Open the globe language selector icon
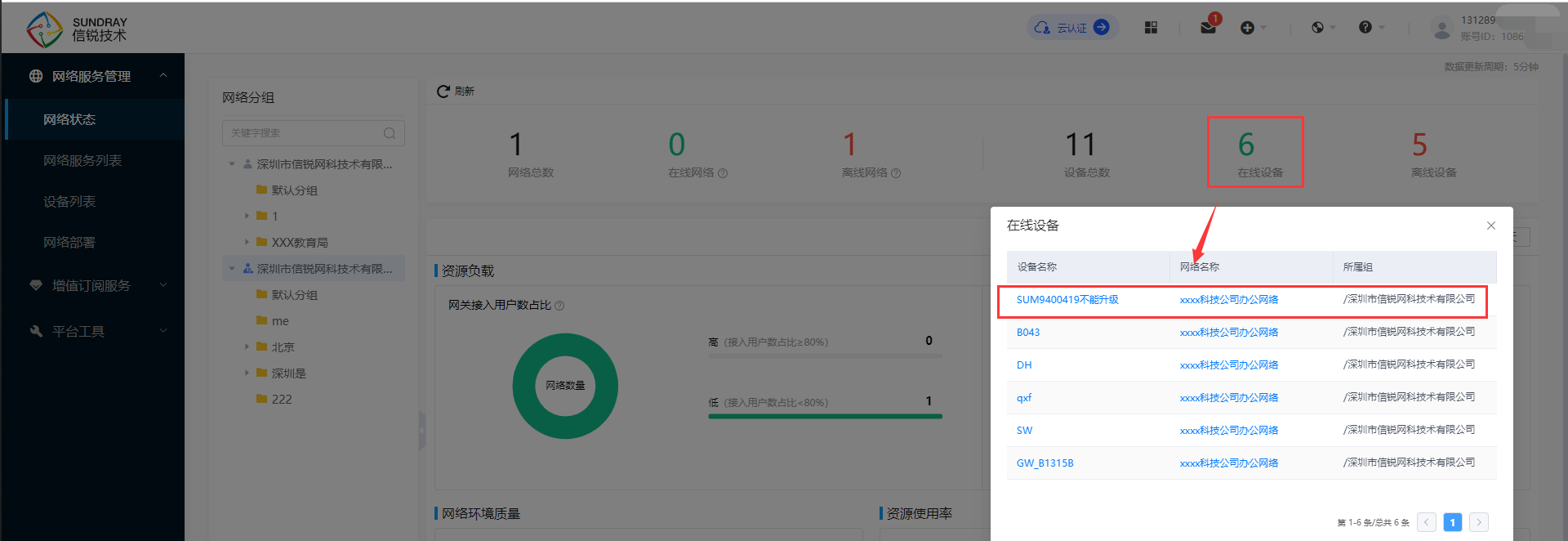Viewport: 1568px width, 541px height. [x=1317, y=28]
